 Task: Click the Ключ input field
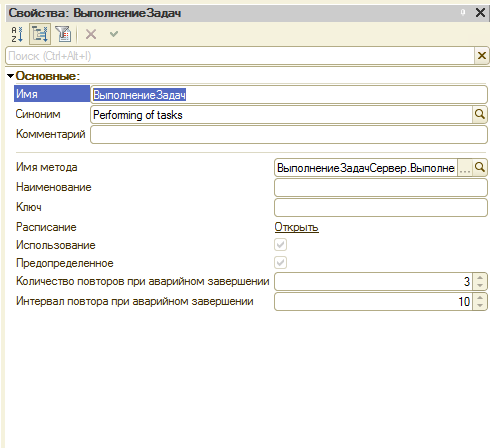tap(381, 208)
